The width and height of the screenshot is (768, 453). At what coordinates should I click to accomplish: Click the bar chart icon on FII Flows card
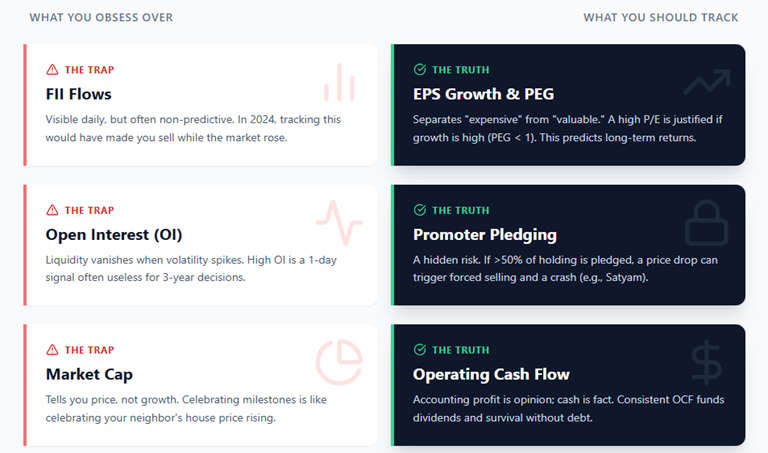coord(339,83)
